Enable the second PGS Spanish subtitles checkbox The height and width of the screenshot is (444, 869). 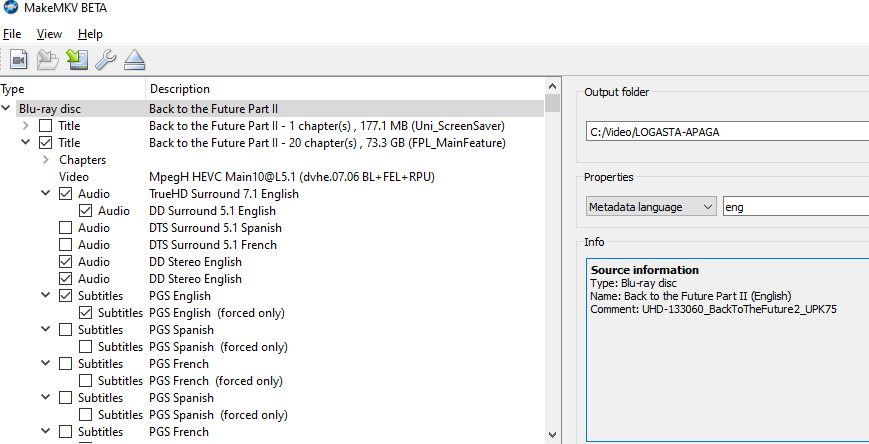[65, 398]
